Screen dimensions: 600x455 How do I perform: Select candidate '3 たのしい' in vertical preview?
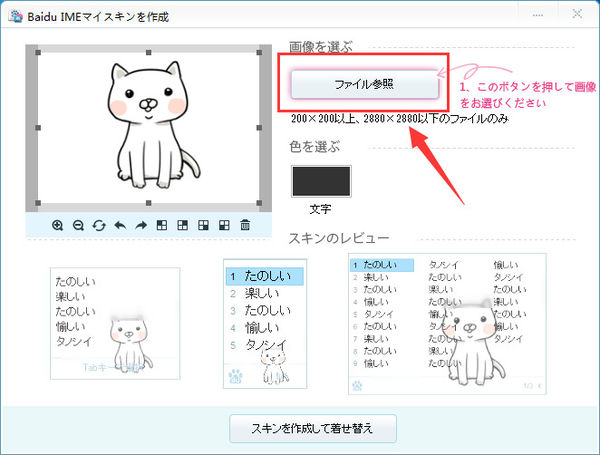click(x=261, y=311)
